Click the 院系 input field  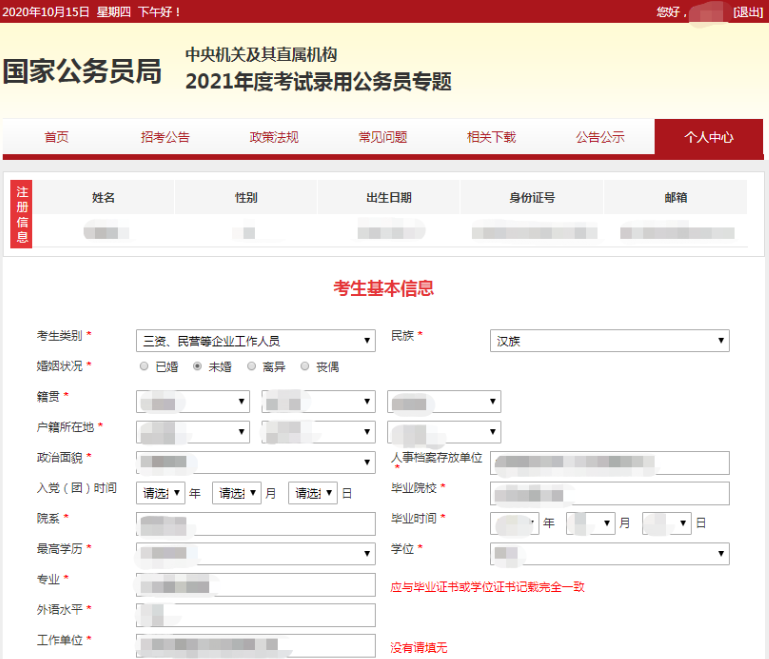(256, 523)
